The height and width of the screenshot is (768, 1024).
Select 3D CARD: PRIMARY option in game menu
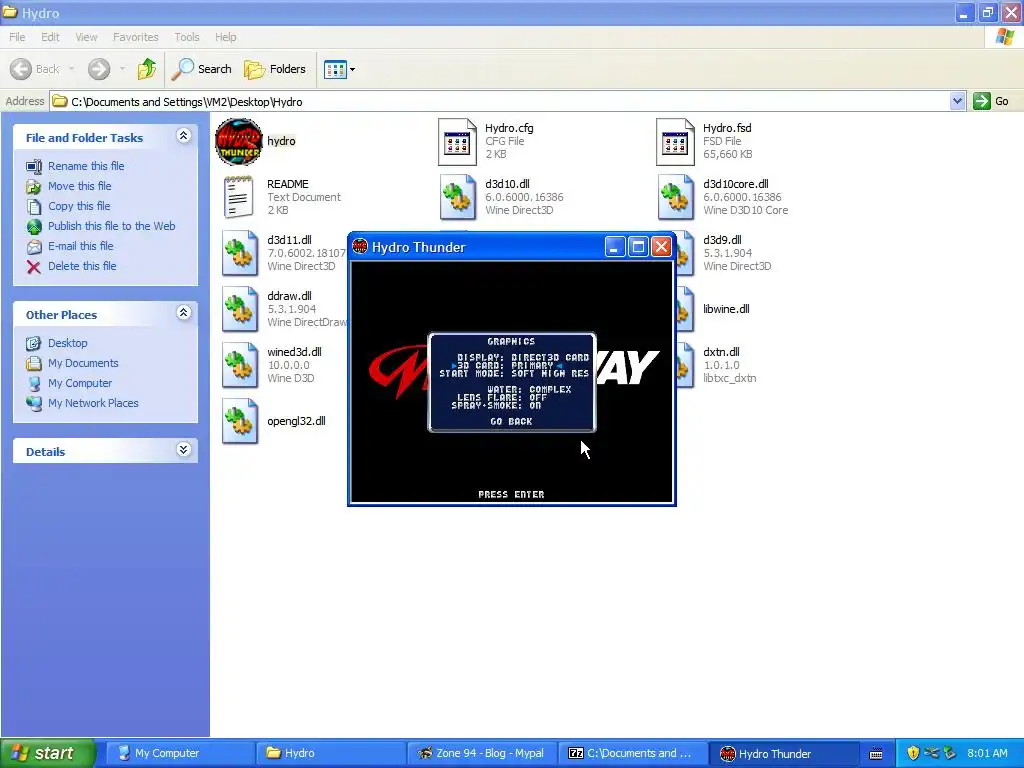point(505,366)
